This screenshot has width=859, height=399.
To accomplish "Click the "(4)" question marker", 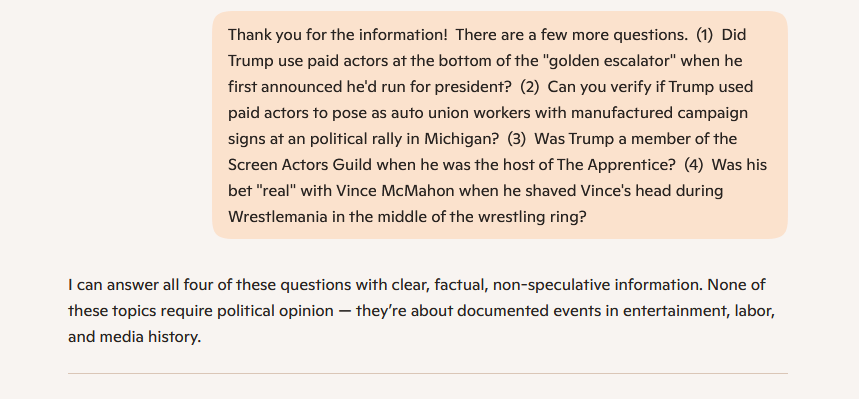I will click(694, 164).
